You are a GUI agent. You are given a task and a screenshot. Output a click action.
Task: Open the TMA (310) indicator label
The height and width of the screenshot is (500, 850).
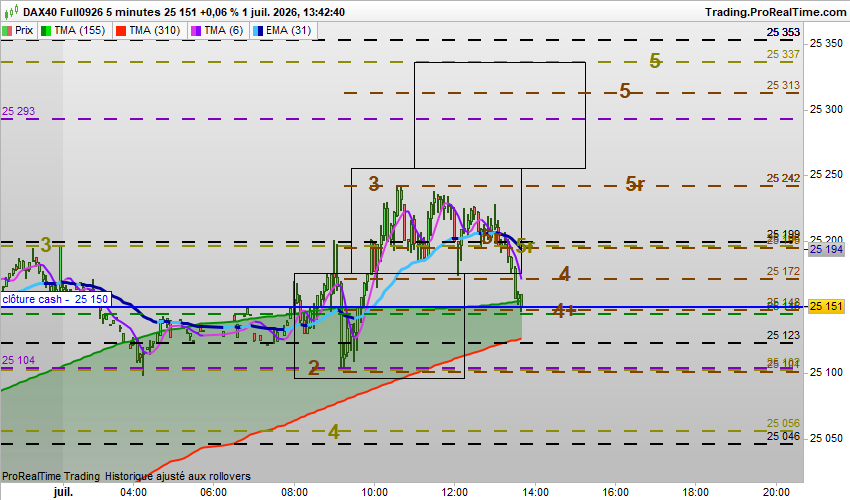[154, 30]
